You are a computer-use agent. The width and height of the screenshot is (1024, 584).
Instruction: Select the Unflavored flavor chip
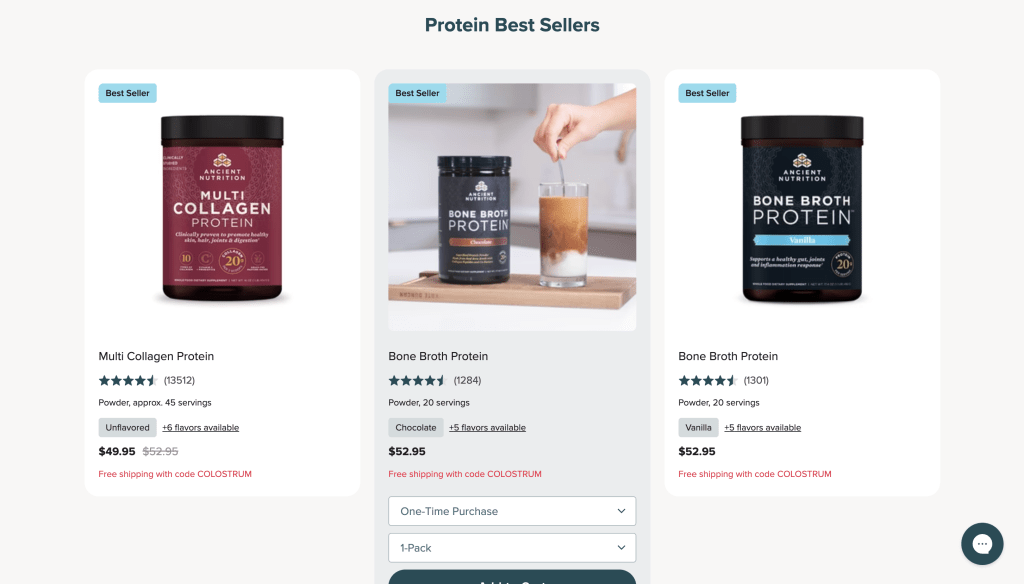click(x=127, y=427)
